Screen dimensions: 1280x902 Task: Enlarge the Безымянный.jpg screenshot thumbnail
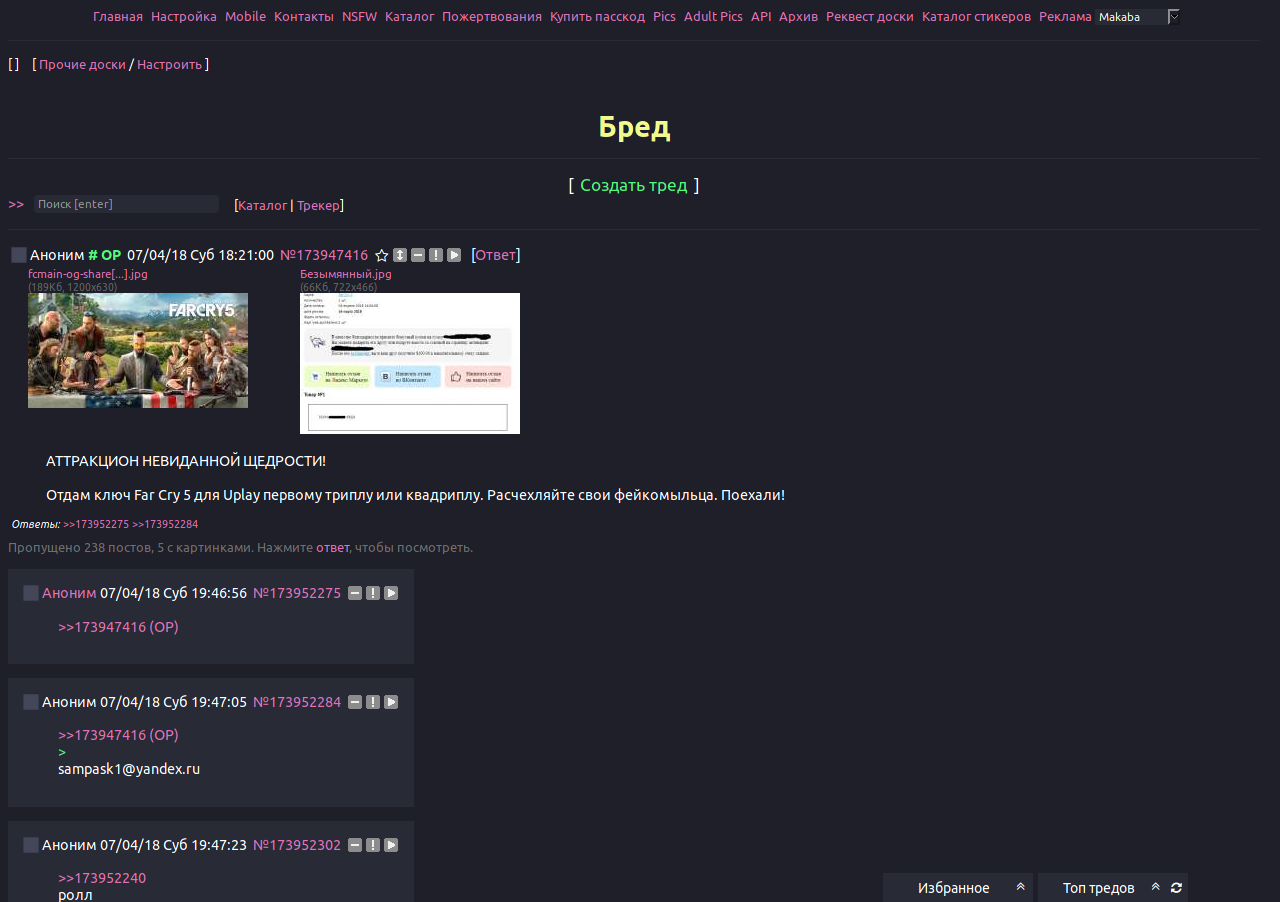tap(410, 363)
